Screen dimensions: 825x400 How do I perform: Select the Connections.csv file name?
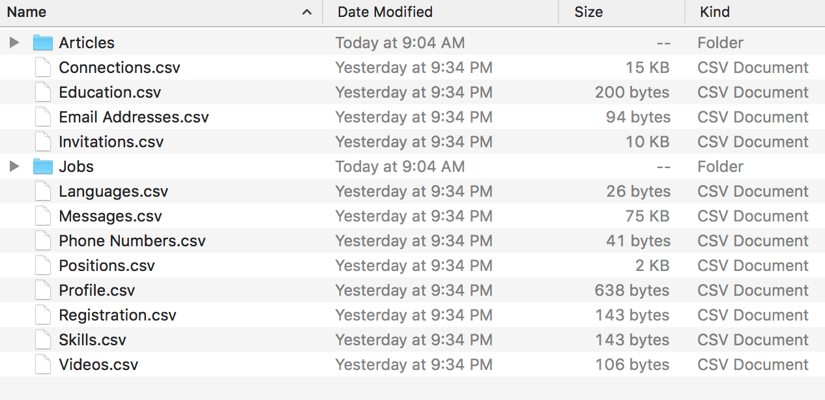coord(119,67)
